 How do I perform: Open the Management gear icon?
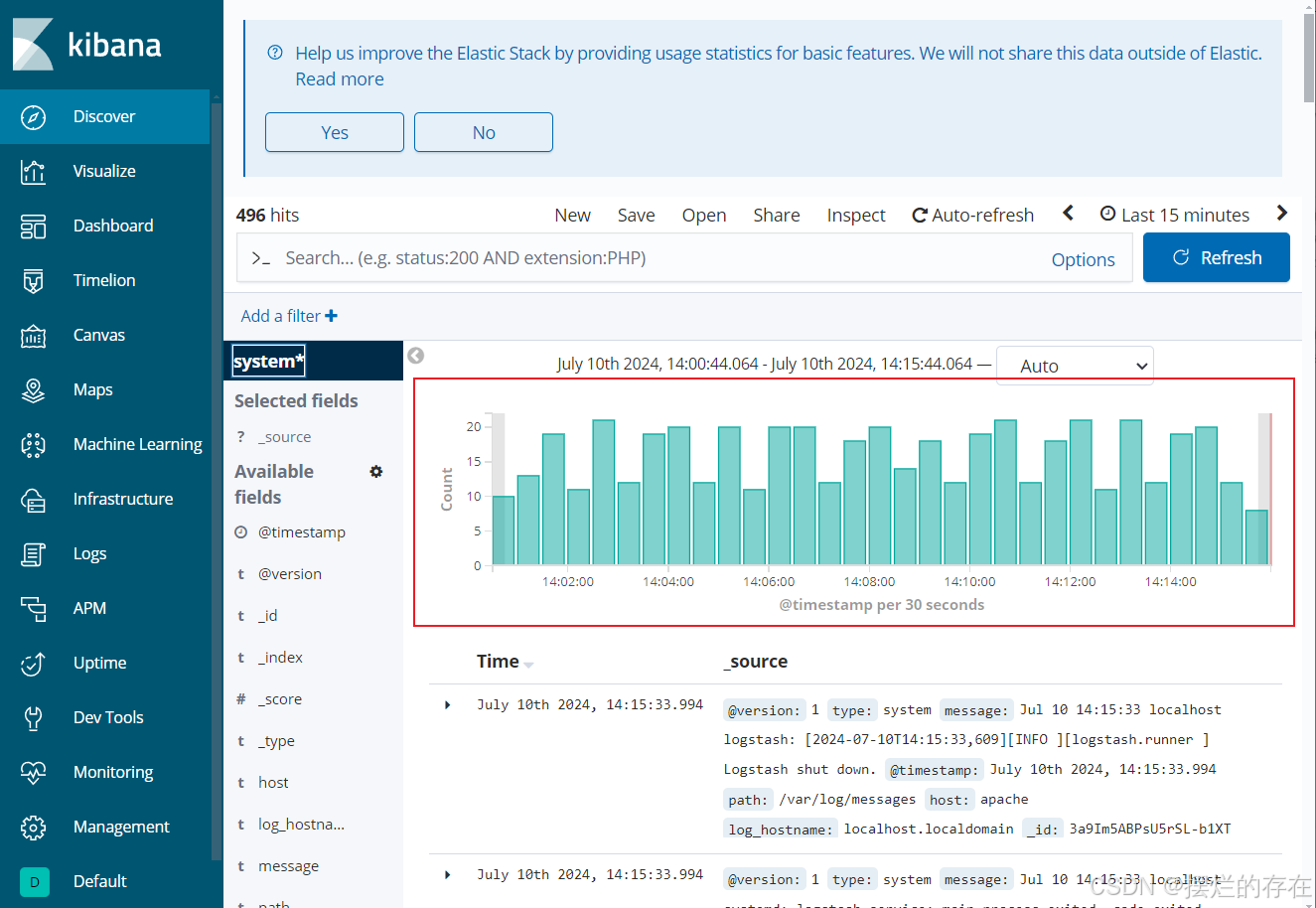pos(33,828)
